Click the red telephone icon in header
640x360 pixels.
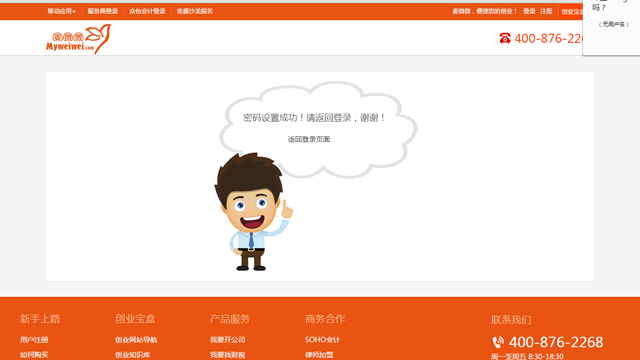pos(505,38)
